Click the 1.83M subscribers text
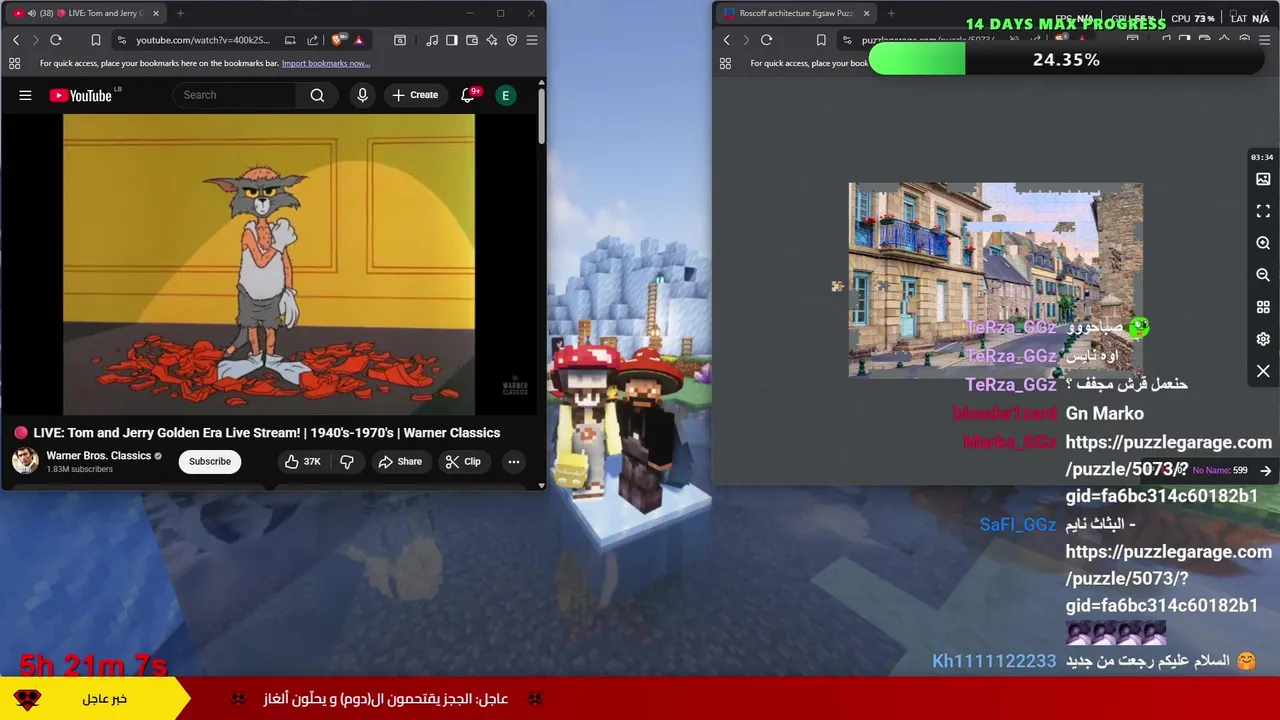The image size is (1280, 720). click(x=79, y=469)
